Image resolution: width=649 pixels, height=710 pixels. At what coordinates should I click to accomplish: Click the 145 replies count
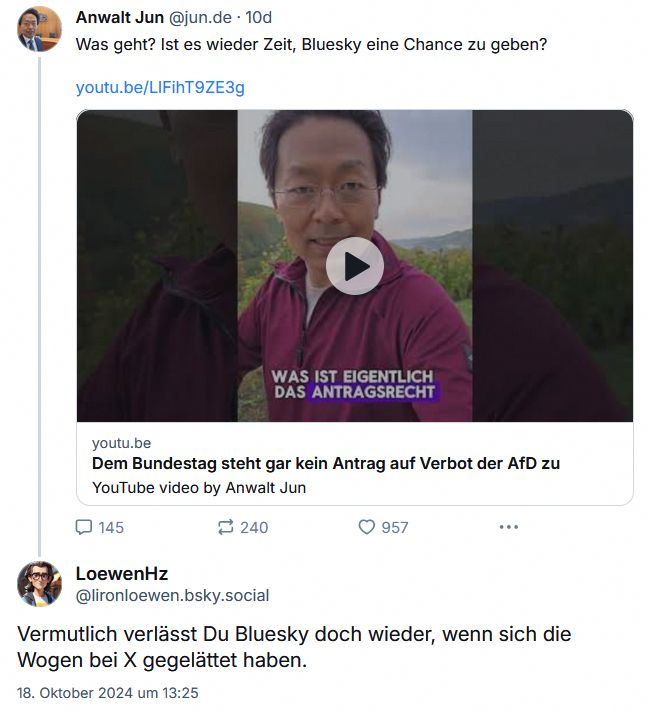111,528
